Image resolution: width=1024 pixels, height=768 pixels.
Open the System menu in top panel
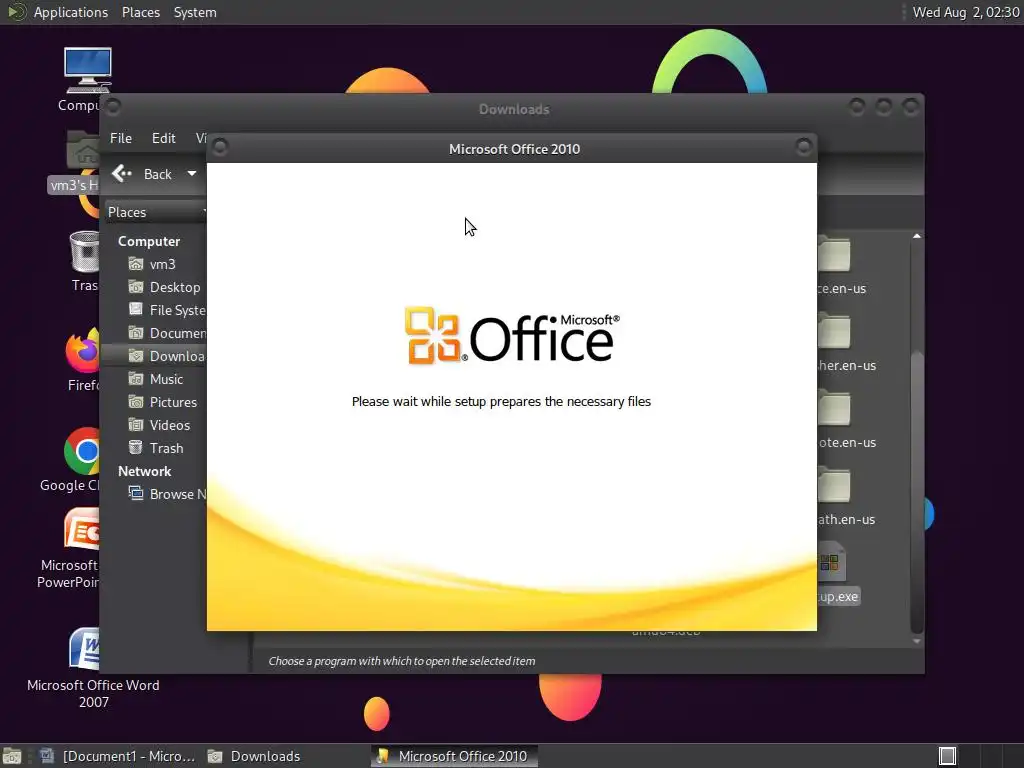click(195, 12)
